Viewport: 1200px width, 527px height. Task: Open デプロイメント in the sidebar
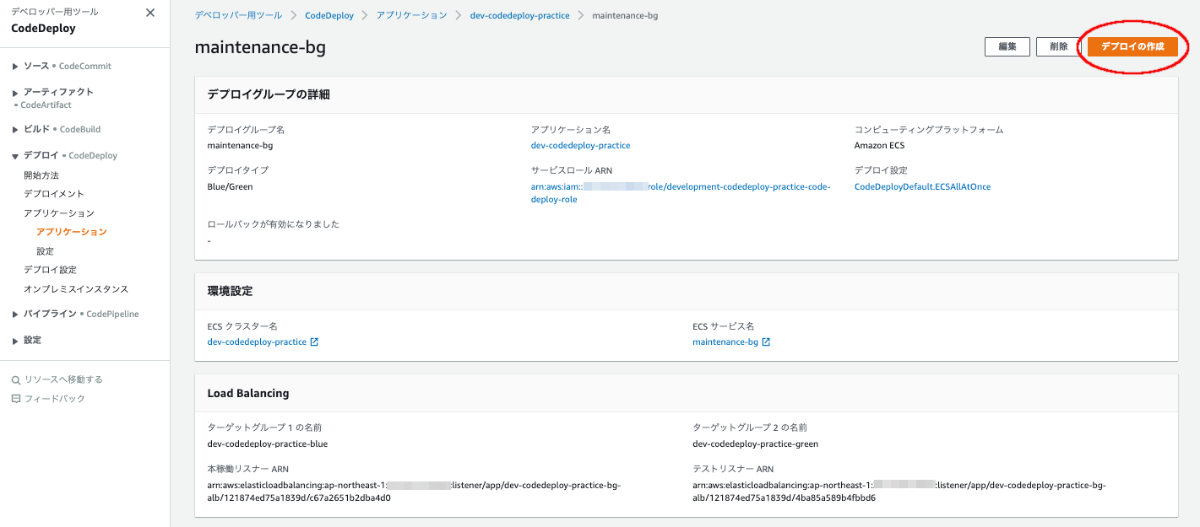(54, 194)
